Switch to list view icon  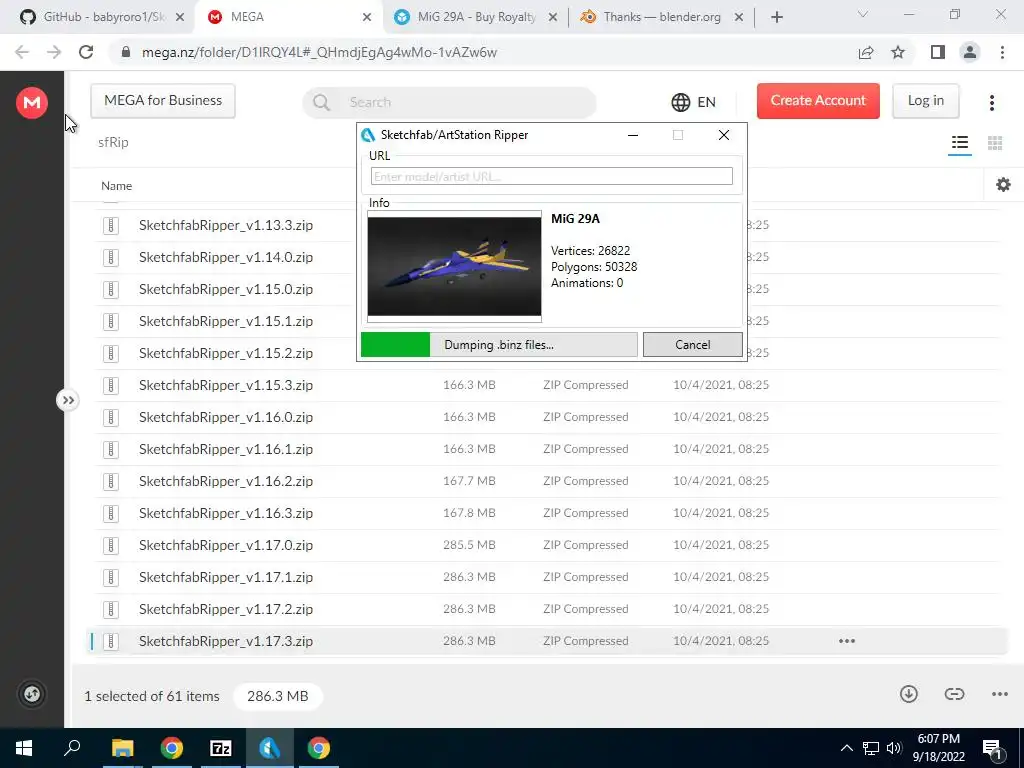click(959, 142)
